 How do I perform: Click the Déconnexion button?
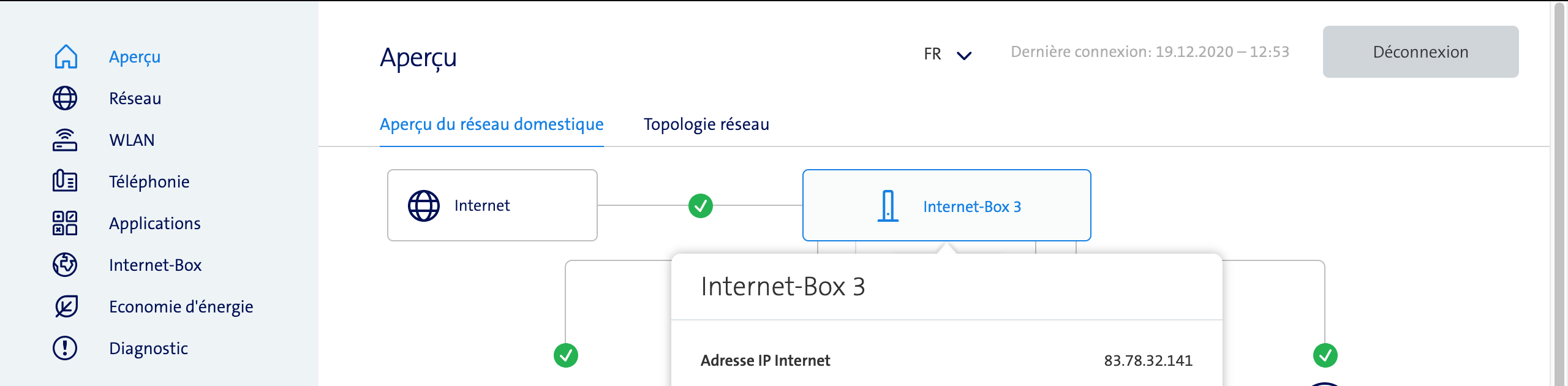pyautogui.click(x=1420, y=51)
